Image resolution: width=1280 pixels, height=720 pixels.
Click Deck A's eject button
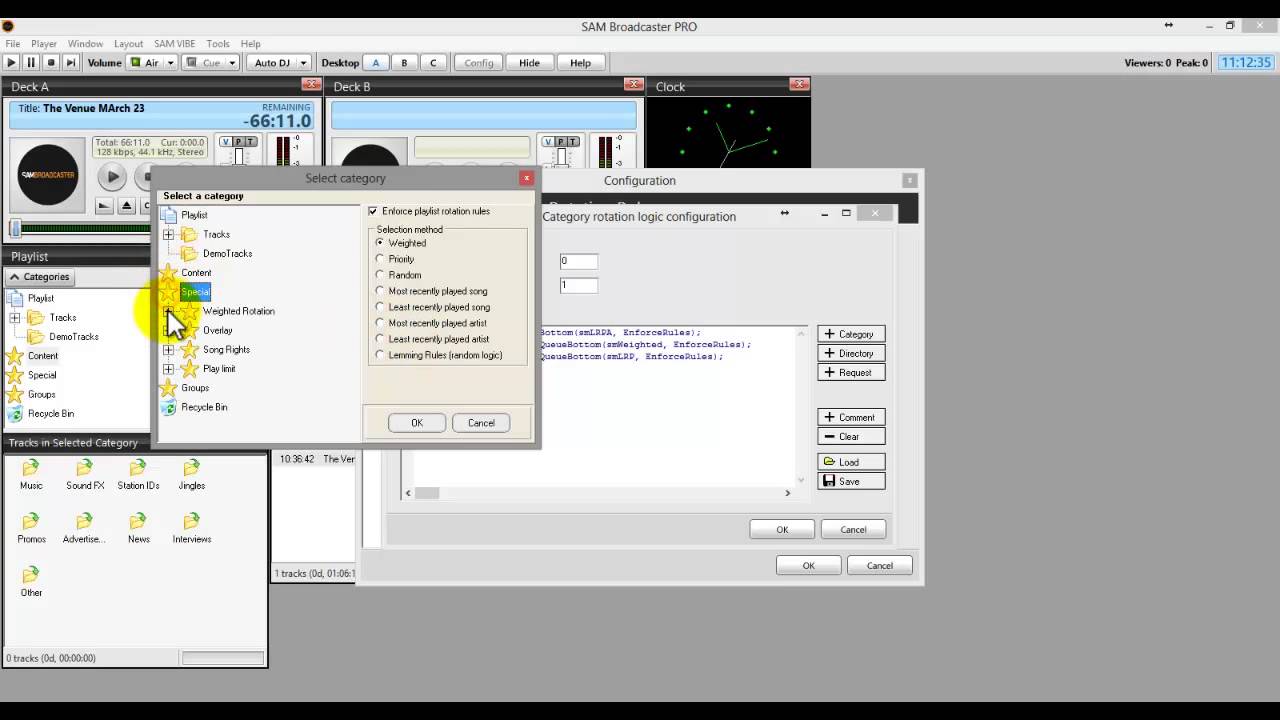(x=126, y=206)
